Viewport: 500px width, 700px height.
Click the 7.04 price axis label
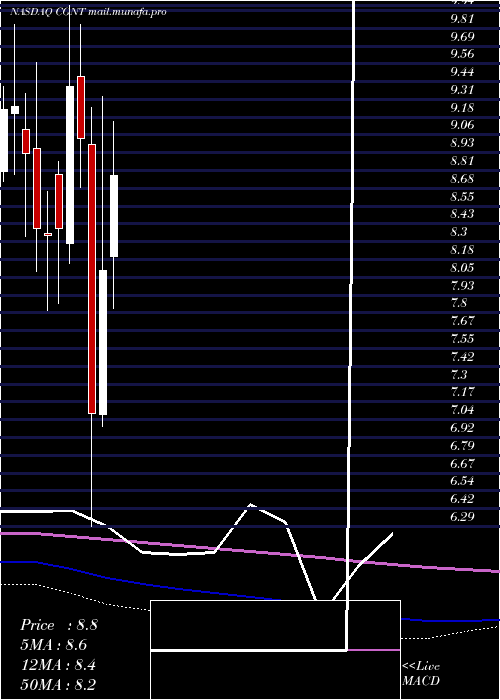(x=462, y=409)
